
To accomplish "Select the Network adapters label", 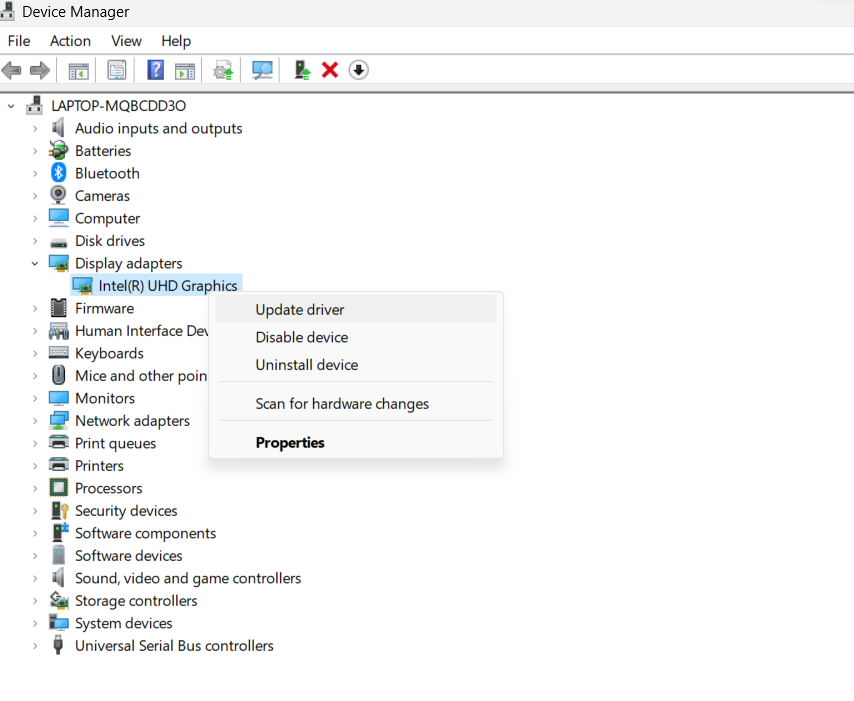I will [x=132, y=420].
